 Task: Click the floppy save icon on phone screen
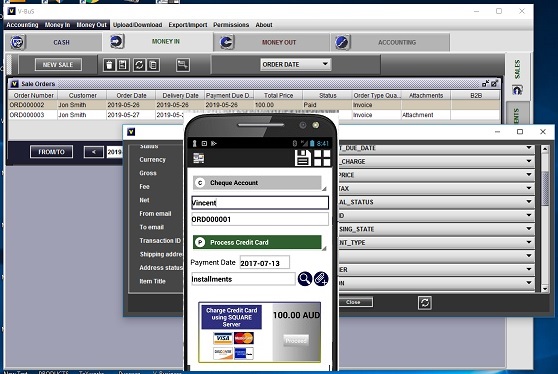pos(303,158)
